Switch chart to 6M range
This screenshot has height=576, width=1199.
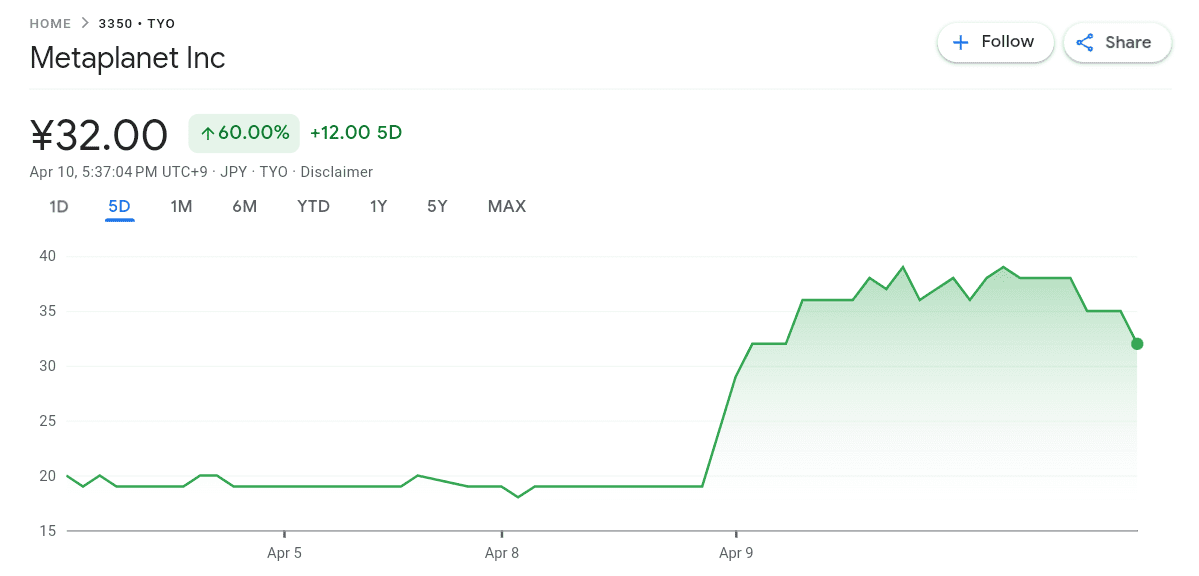[x=244, y=207]
